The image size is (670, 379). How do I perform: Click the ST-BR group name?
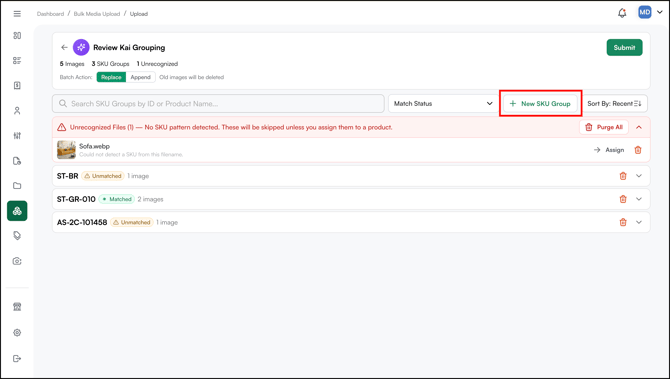tap(68, 176)
